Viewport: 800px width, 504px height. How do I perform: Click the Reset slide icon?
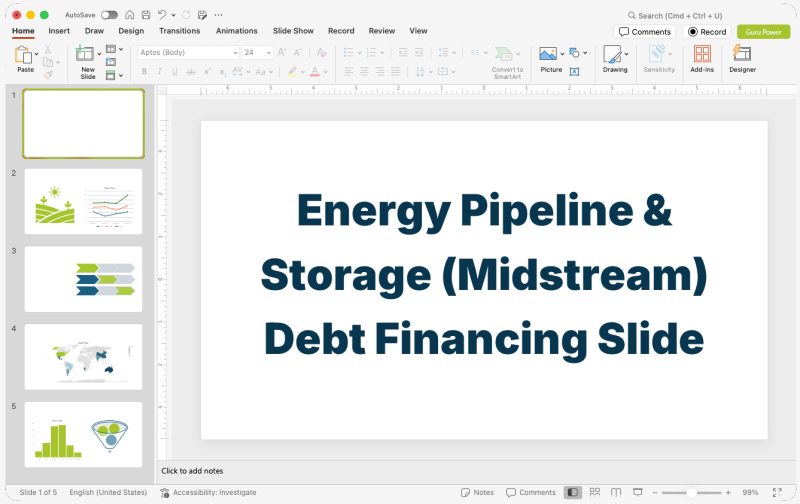(x=111, y=62)
